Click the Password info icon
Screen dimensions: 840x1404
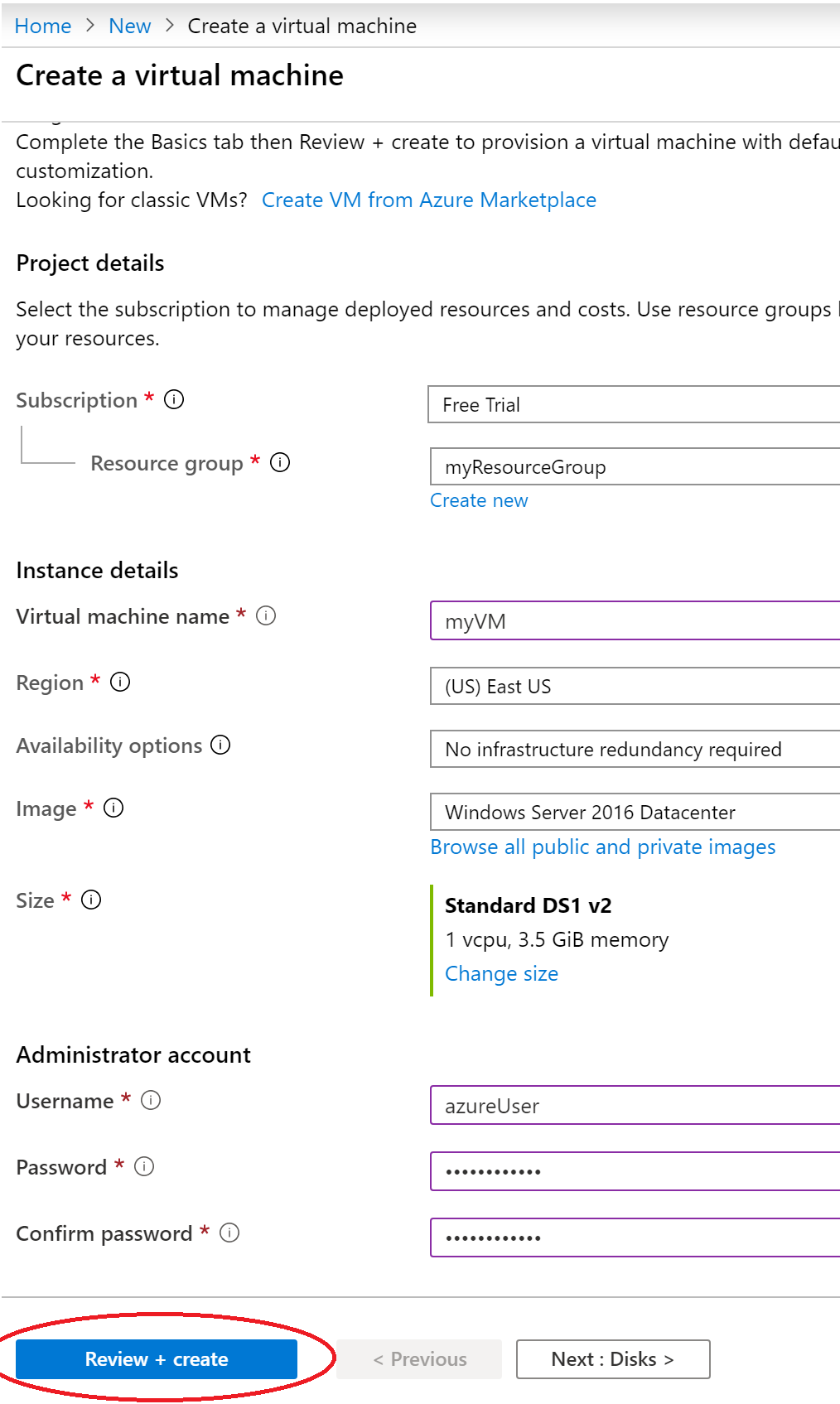(x=144, y=1167)
